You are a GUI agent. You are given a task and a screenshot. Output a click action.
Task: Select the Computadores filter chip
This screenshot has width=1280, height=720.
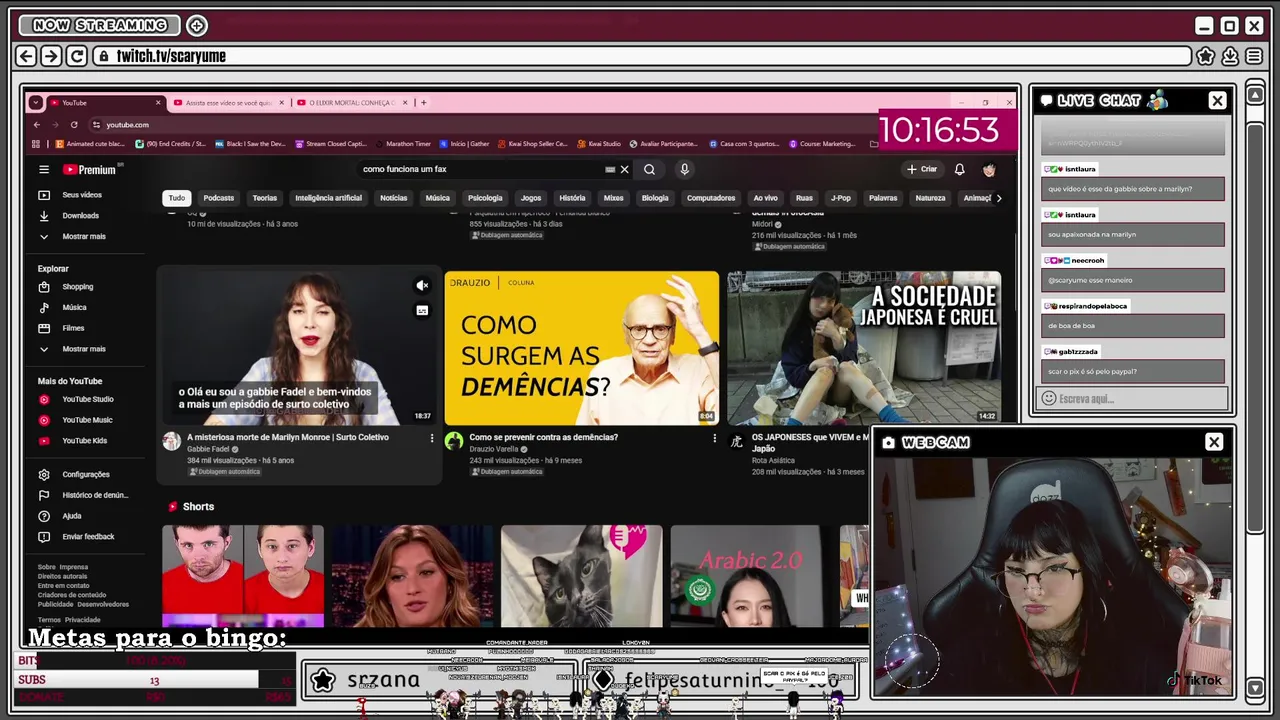pos(711,198)
